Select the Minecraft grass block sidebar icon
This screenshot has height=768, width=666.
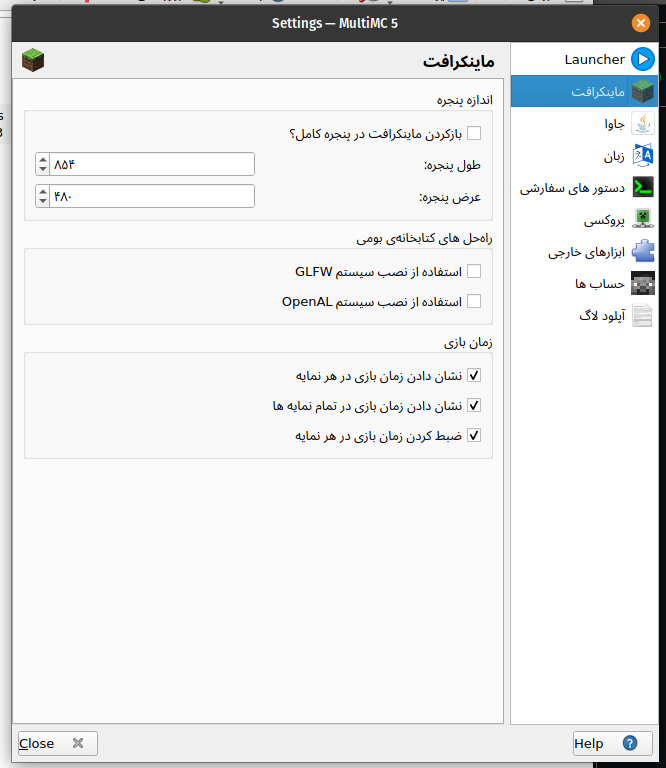tap(642, 92)
